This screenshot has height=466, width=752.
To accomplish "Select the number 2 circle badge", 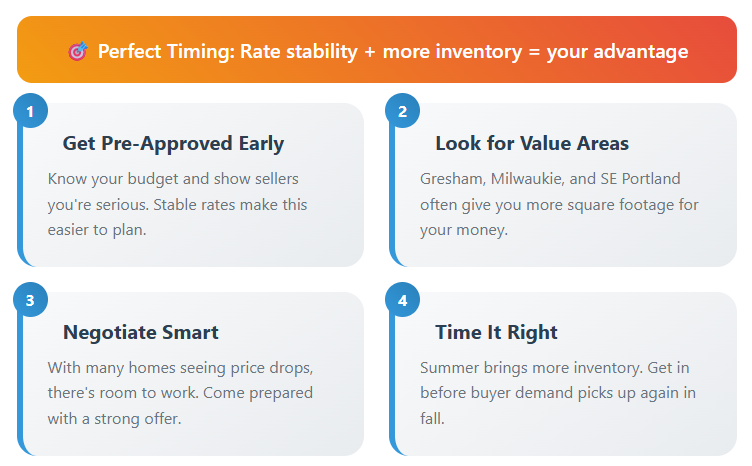I will click(x=402, y=111).
